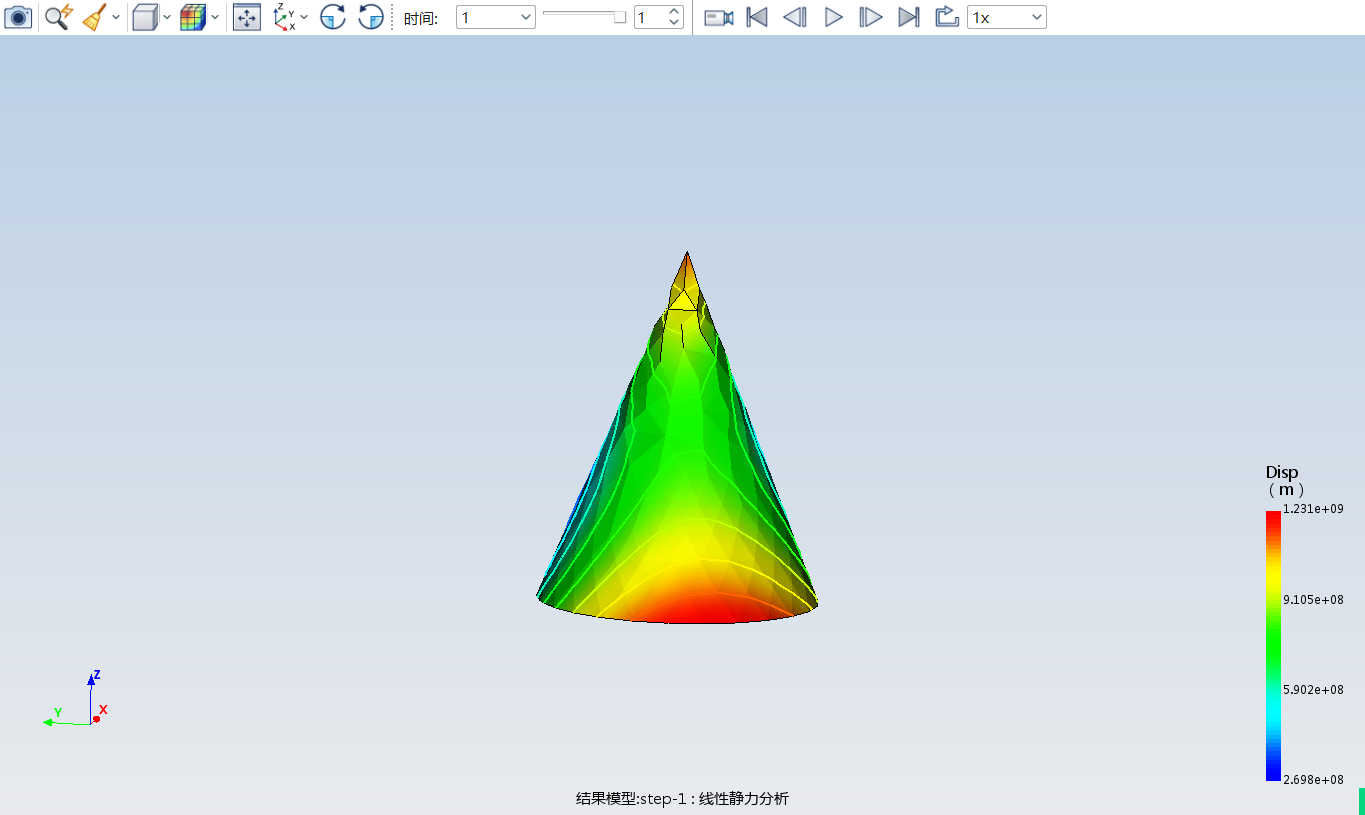
Task: Open the XYZ view orientation dropdown arrow
Action: pos(304,17)
